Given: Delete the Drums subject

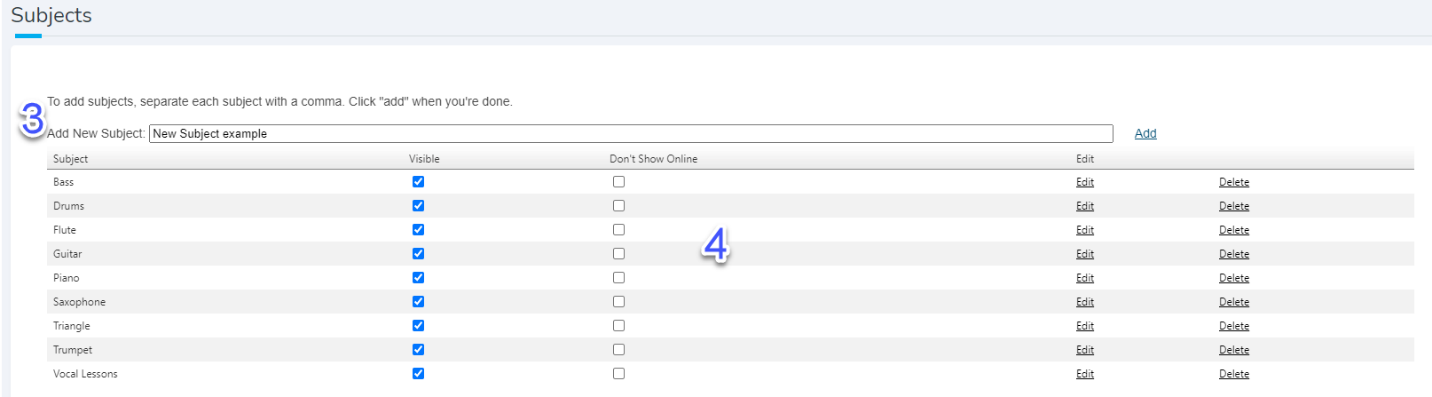Looking at the screenshot, I should (1234, 206).
